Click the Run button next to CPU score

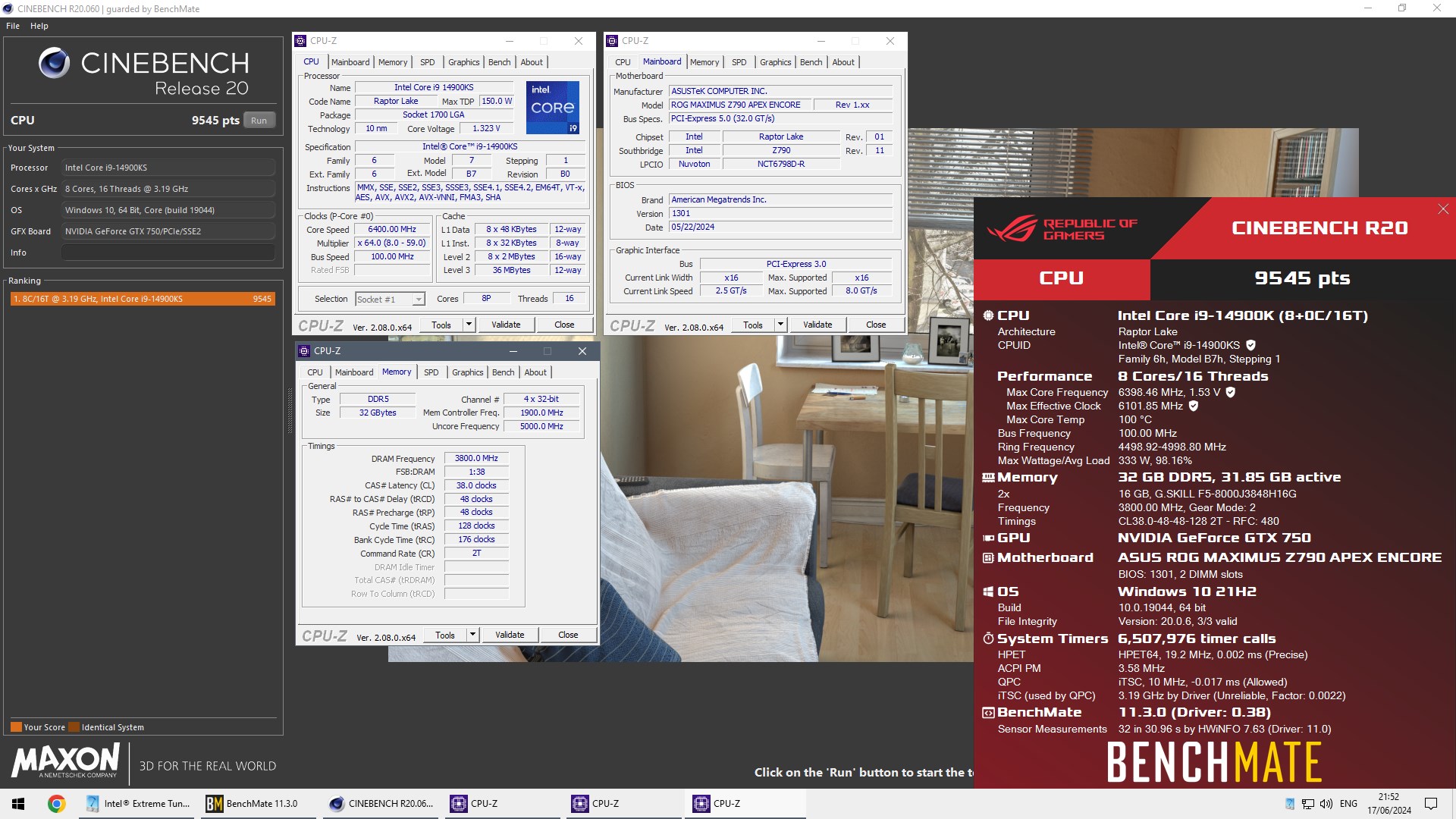coord(259,121)
